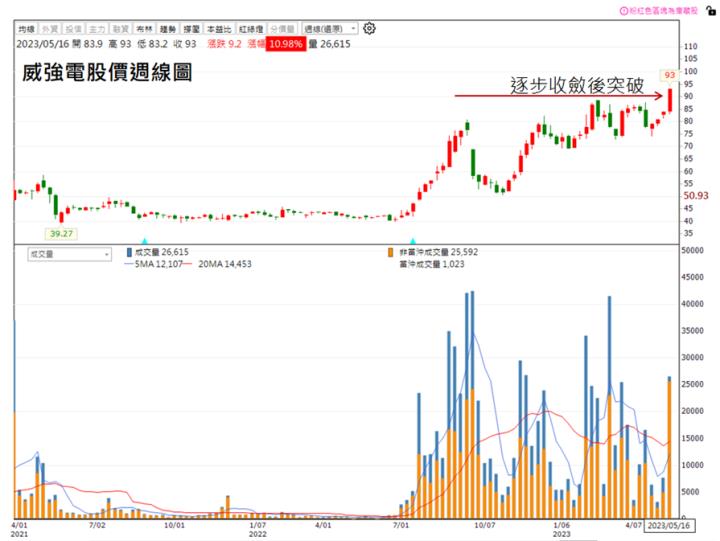The image size is (720, 541).
Task: Click the 20MA 14,453 legend entry
Action: pyautogui.click(x=218, y=264)
